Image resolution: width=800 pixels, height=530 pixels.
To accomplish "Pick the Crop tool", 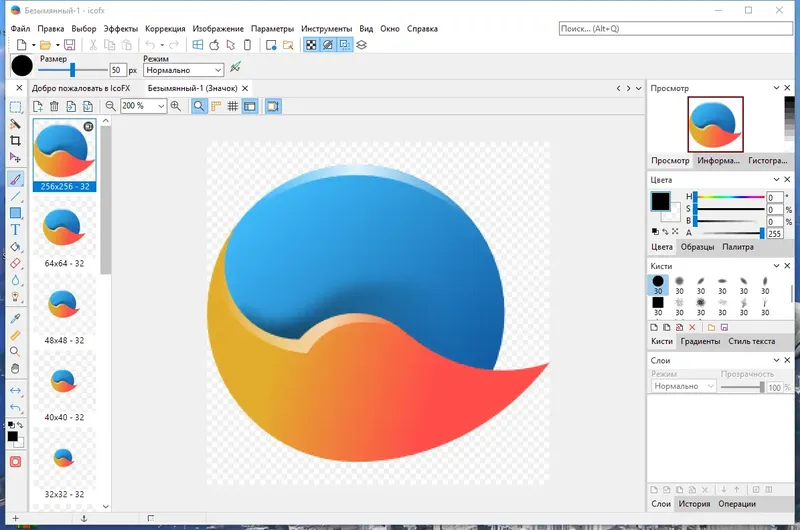I will pyautogui.click(x=15, y=141).
